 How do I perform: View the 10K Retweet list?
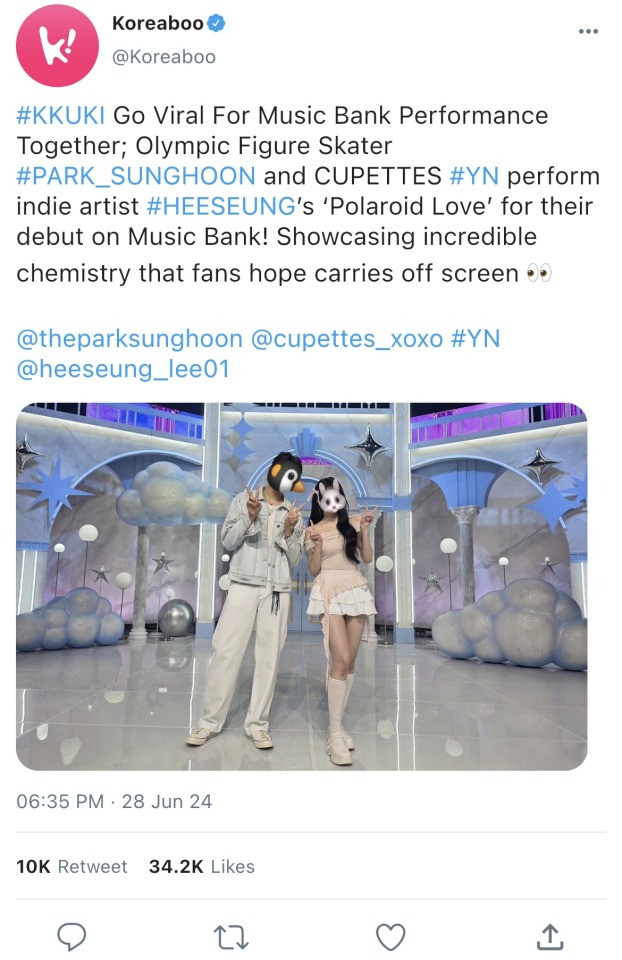click(72, 866)
